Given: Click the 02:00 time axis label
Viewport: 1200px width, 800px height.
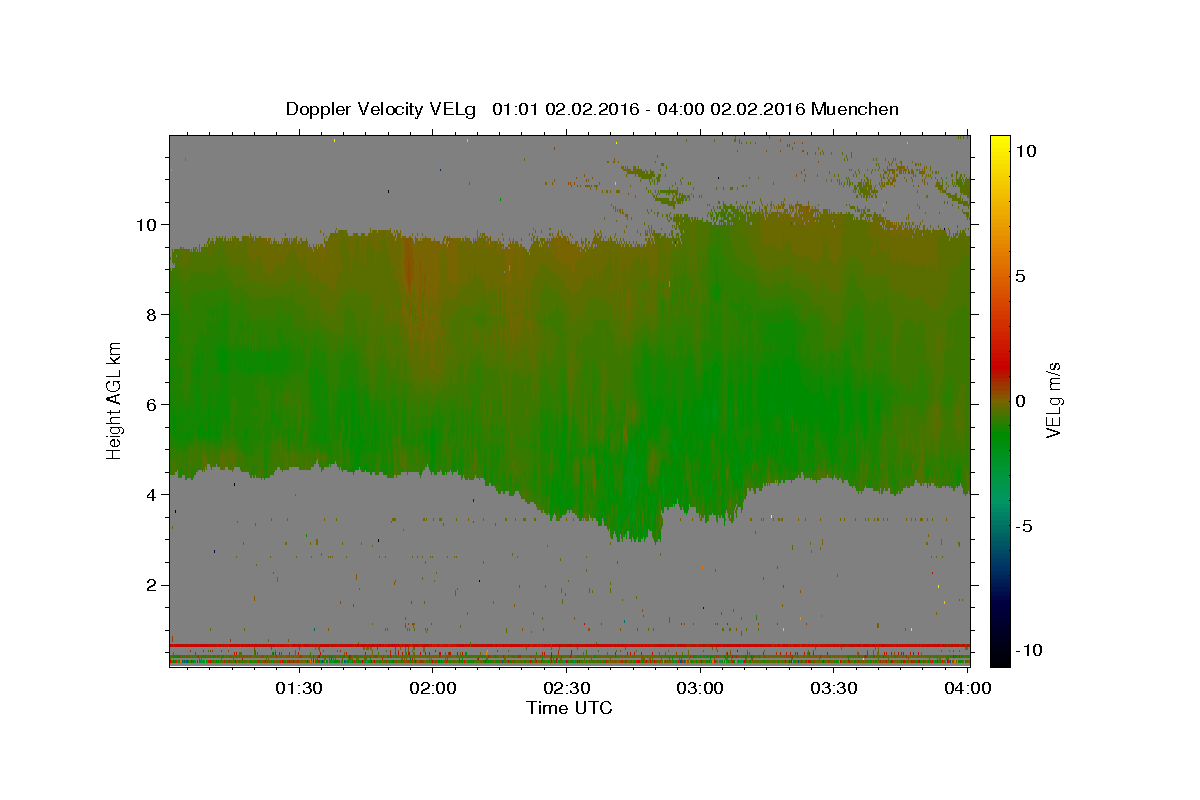Looking at the screenshot, I should coord(433,688).
